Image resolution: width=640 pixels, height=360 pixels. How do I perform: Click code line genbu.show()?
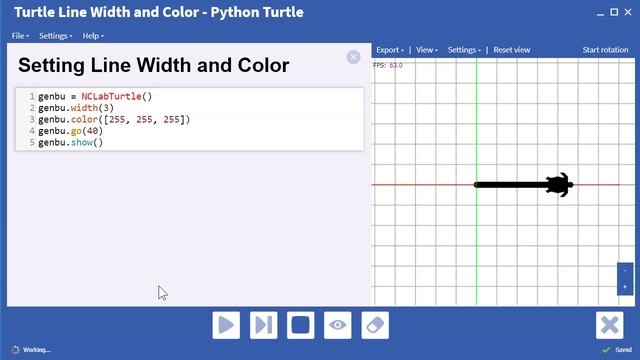71,142
